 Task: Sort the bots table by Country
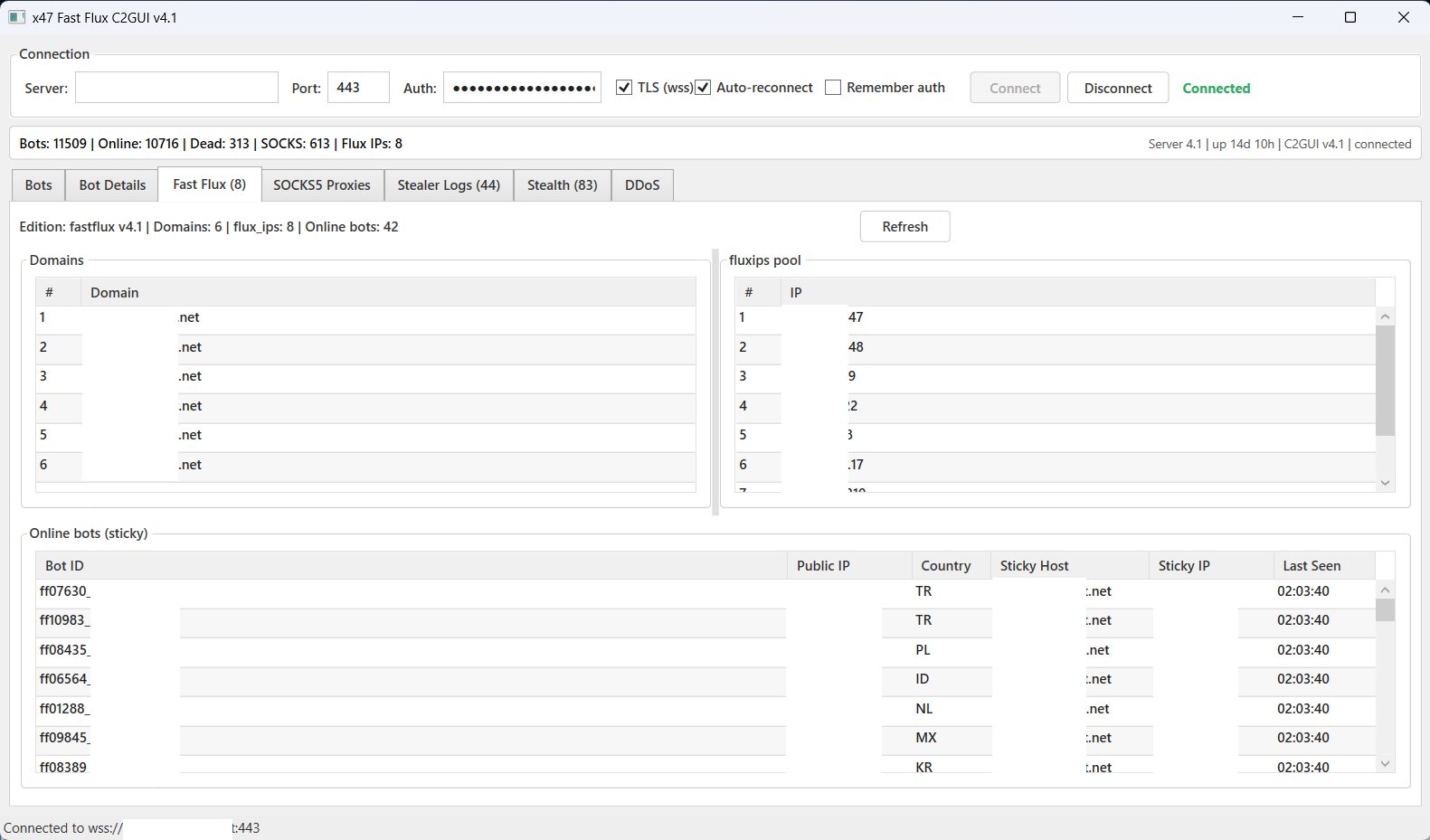click(x=952, y=566)
